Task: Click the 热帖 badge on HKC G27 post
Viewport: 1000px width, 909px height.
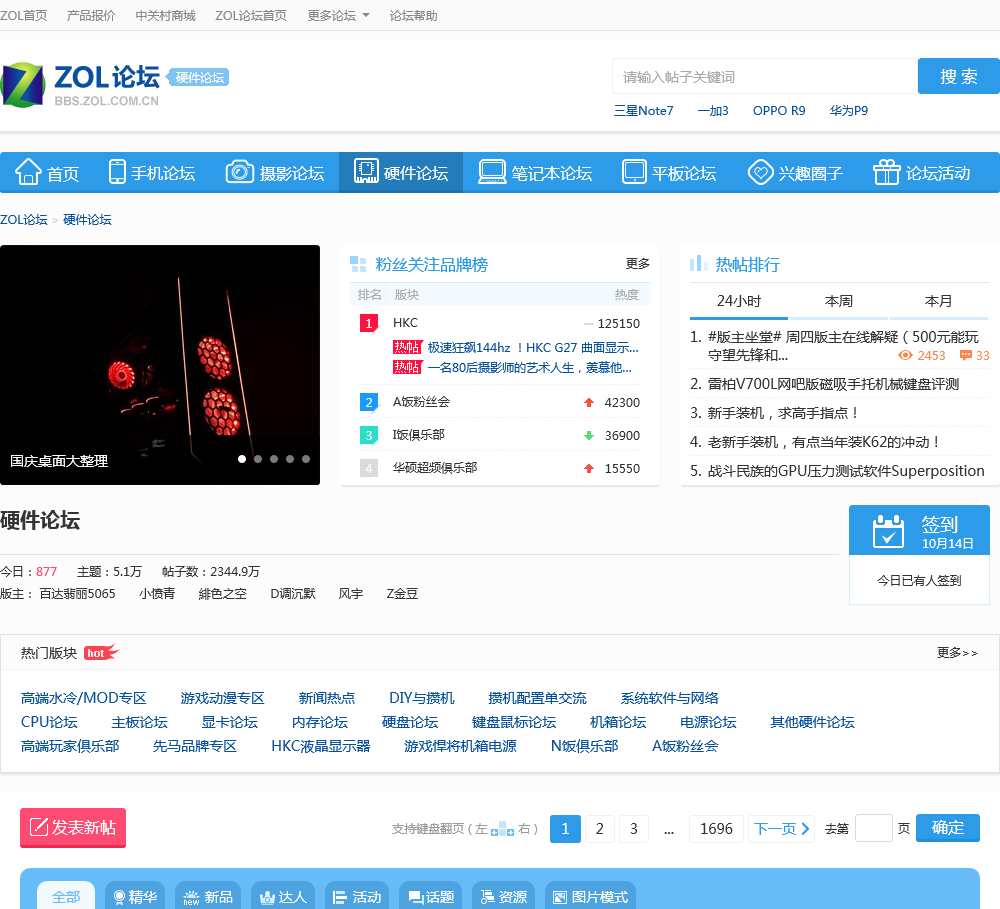Action: point(407,347)
